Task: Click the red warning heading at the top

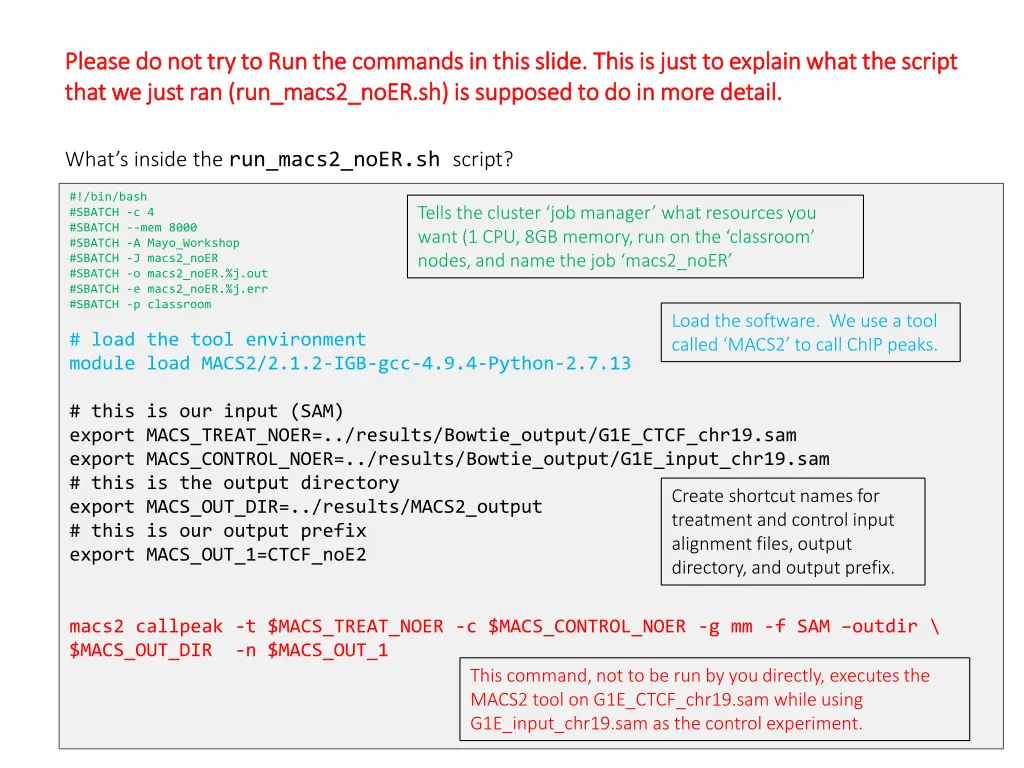Action: click(x=510, y=77)
